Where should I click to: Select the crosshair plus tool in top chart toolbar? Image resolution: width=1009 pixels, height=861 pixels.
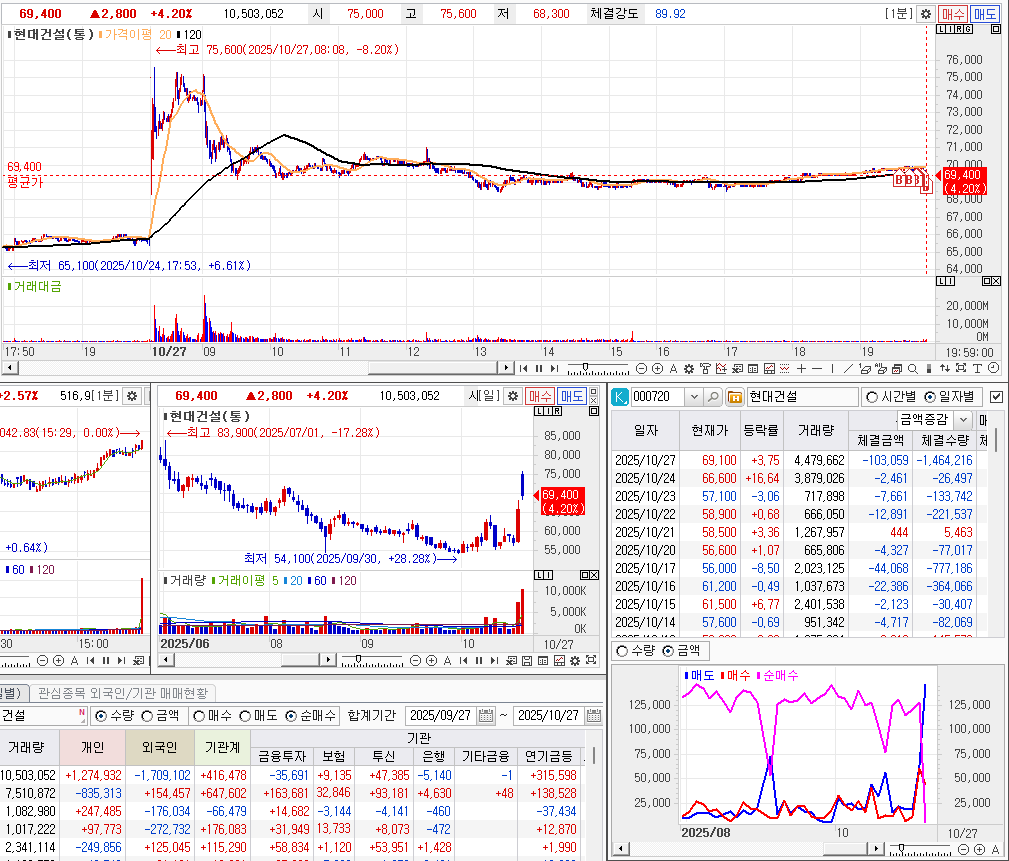[801, 369]
